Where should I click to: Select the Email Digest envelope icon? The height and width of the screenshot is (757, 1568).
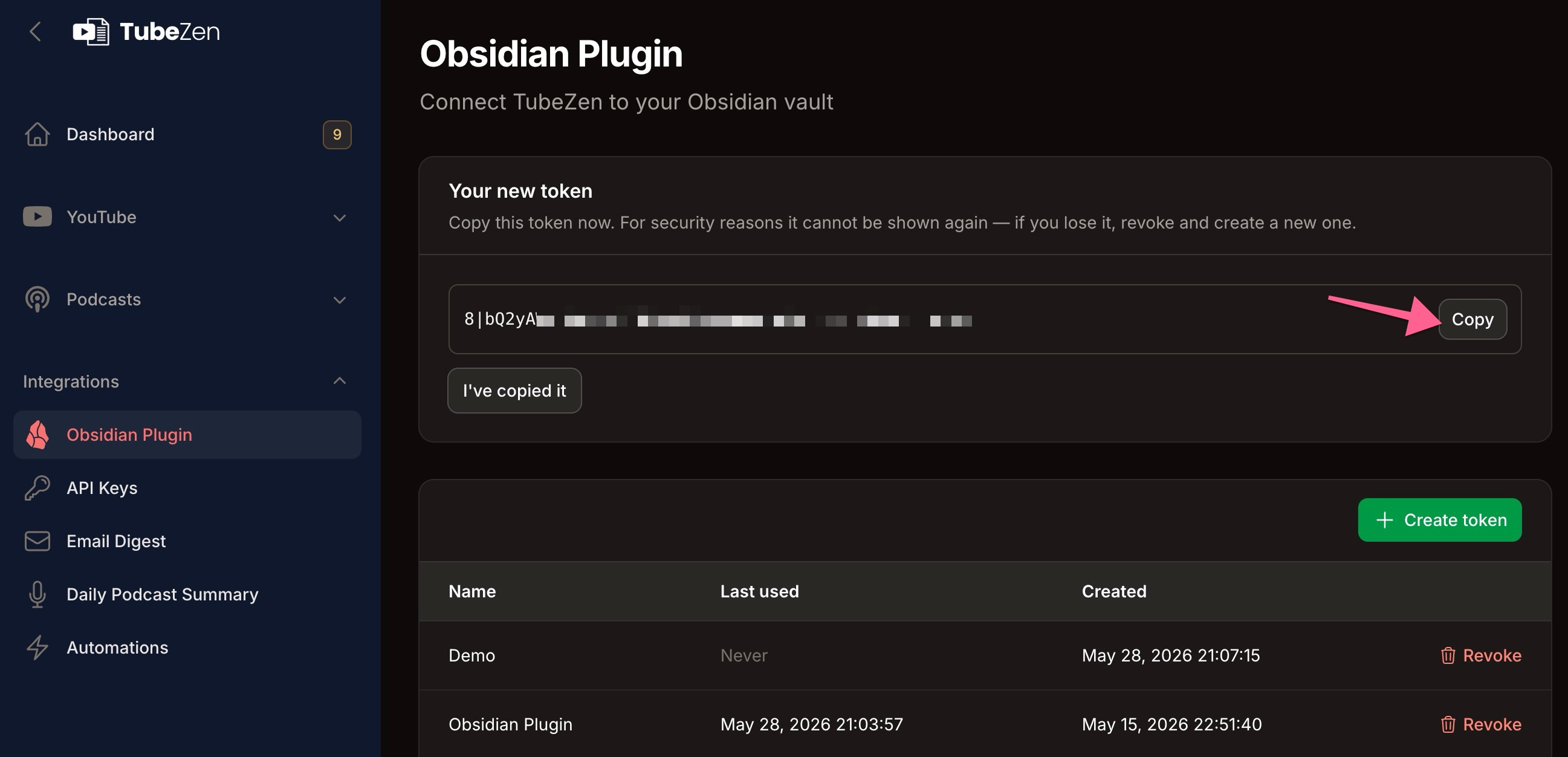tap(37, 541)
